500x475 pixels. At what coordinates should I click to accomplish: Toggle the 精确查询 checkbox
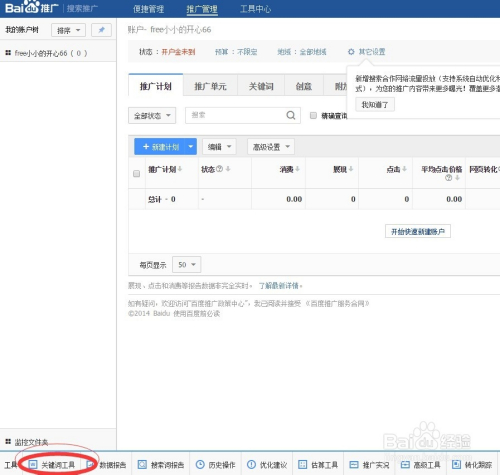click(313, 115)
